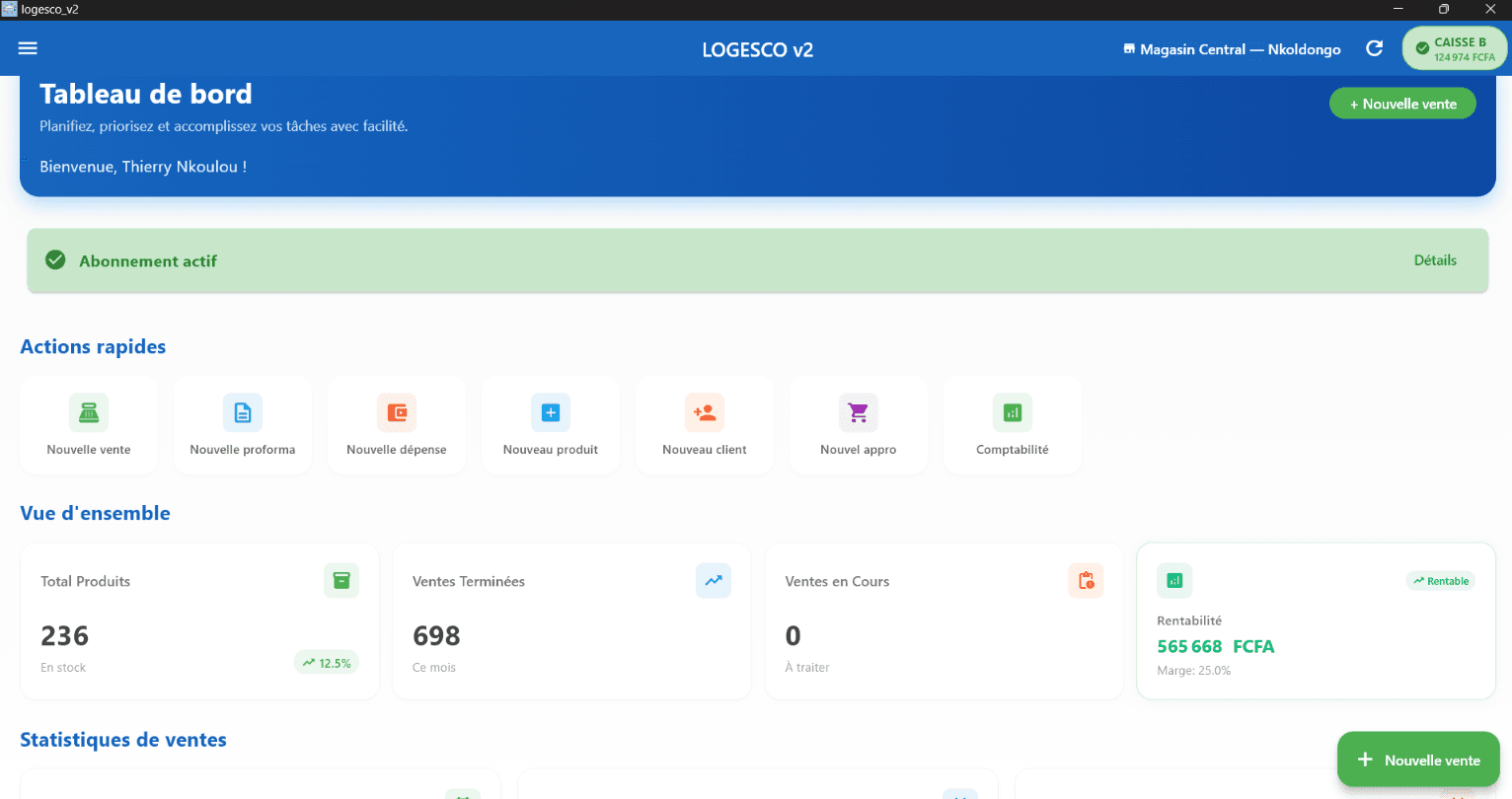This screenshot has height=799, width=1512.
Task: Open Nouvel appro quick action
Action: (859, 425)
